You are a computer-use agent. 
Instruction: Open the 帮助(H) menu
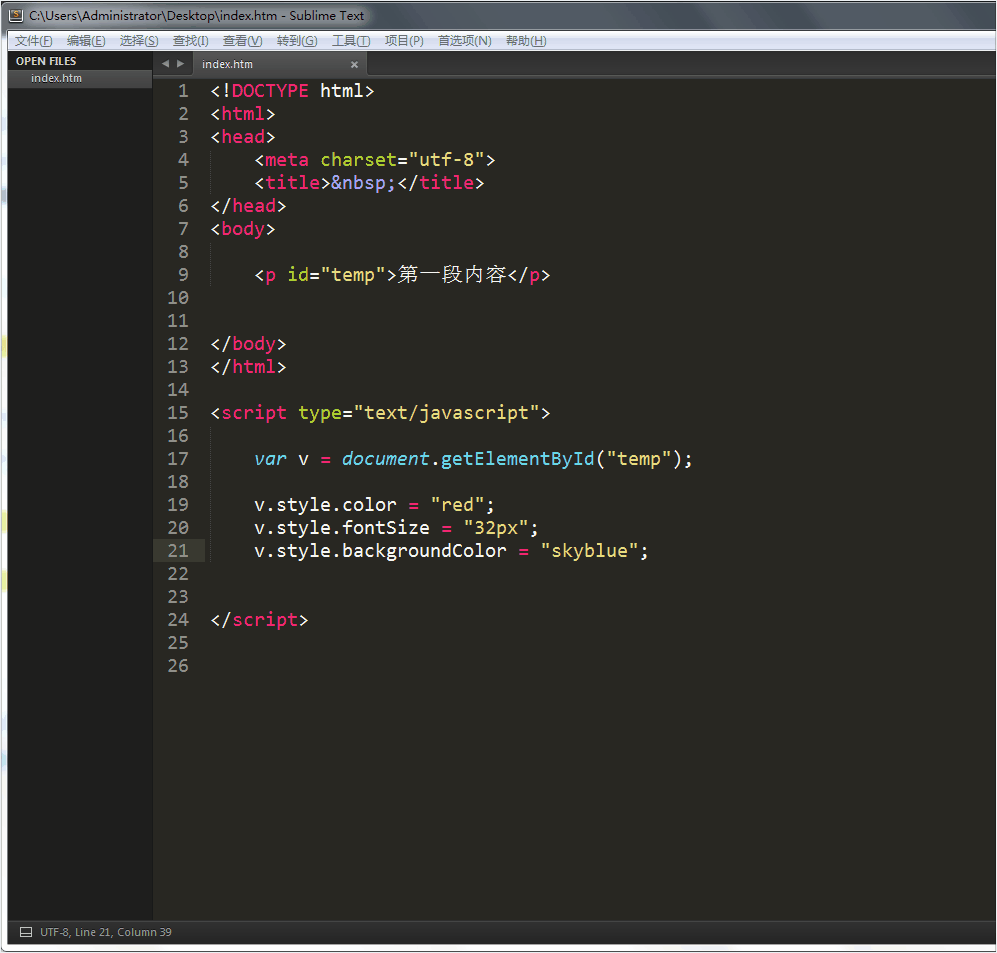pos(526,41)
